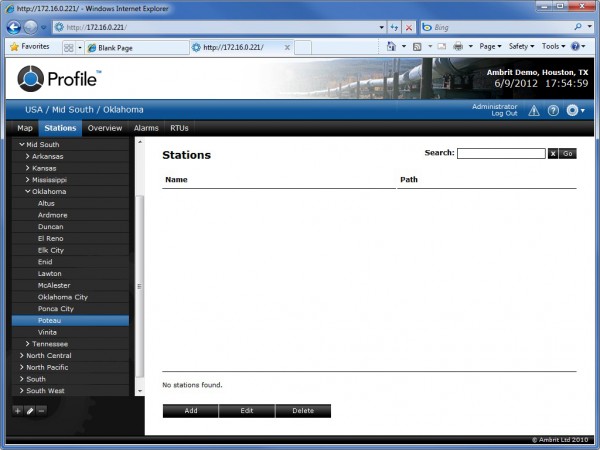Switch to the Map tab
This screenshot has width=600, height=450.
point(25,128)
